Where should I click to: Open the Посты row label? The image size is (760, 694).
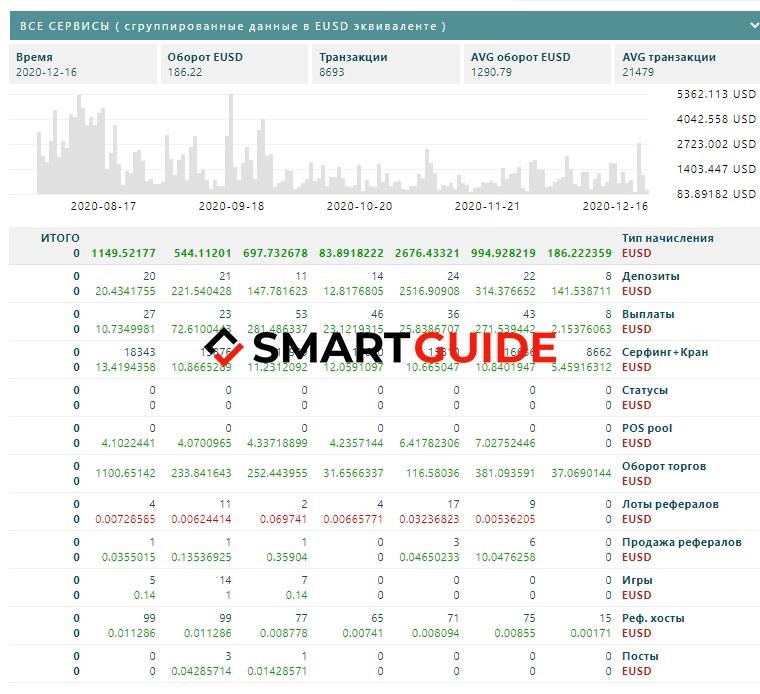click(640, 656)
